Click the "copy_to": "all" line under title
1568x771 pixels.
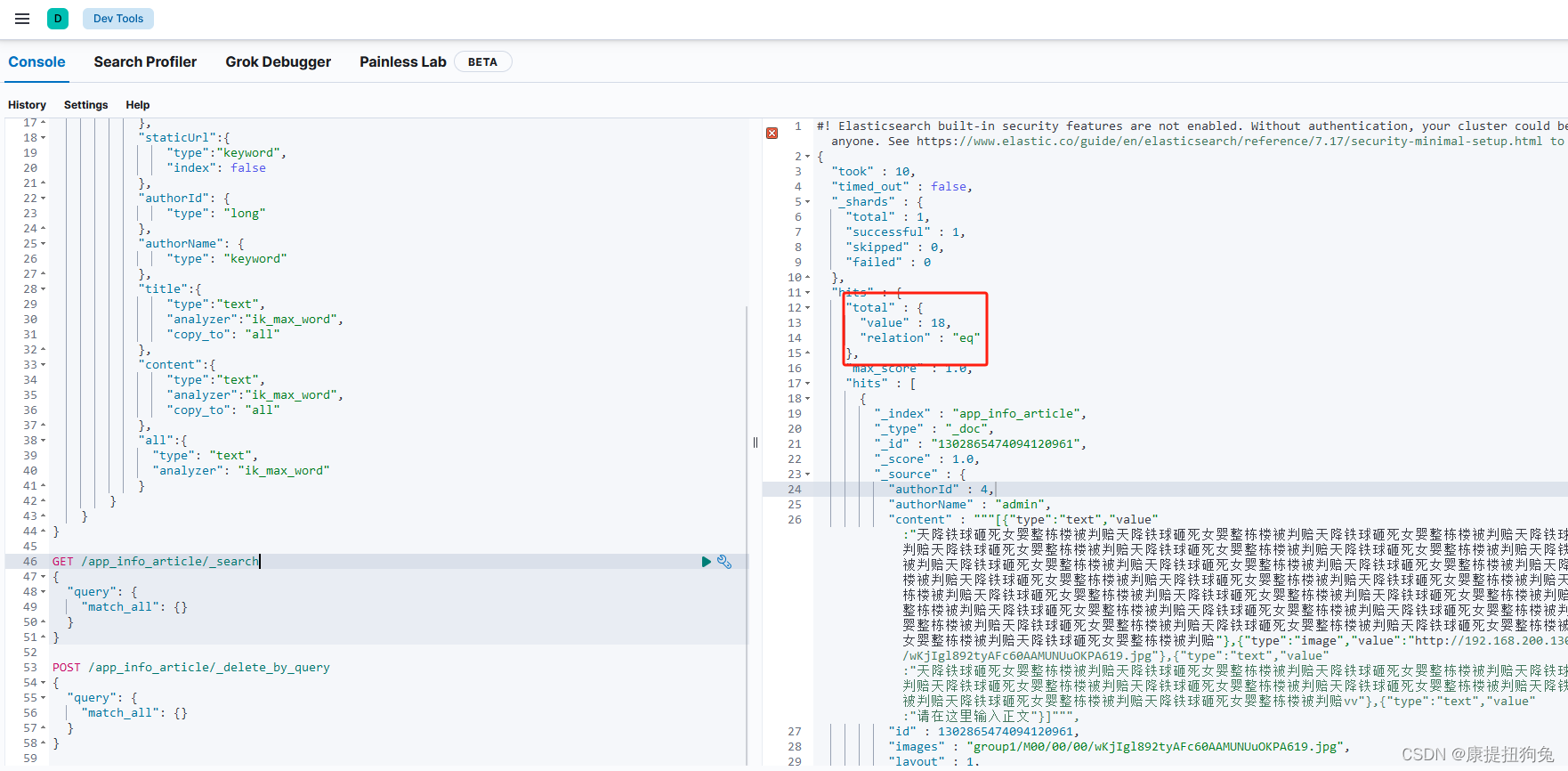(x=223, y=335)
